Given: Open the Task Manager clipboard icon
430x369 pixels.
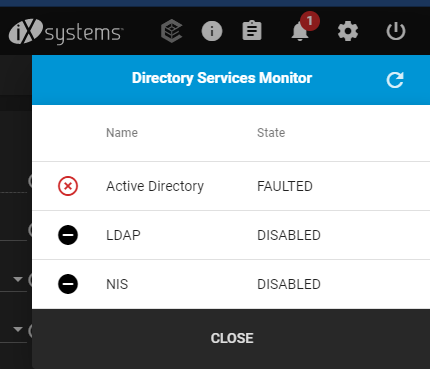Looking at the screenshot, I should [x=252, y=31].
